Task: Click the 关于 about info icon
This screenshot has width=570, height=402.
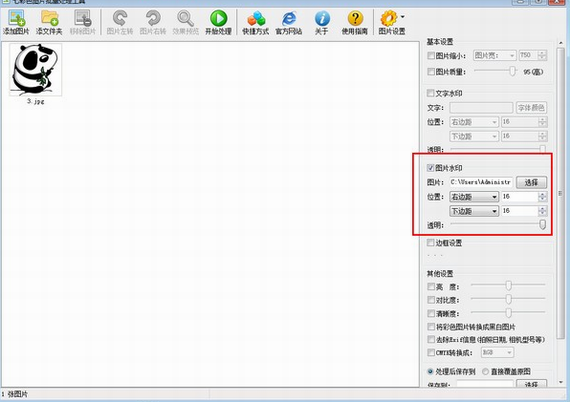Action: pyautogui.click(x=322, y=19)
